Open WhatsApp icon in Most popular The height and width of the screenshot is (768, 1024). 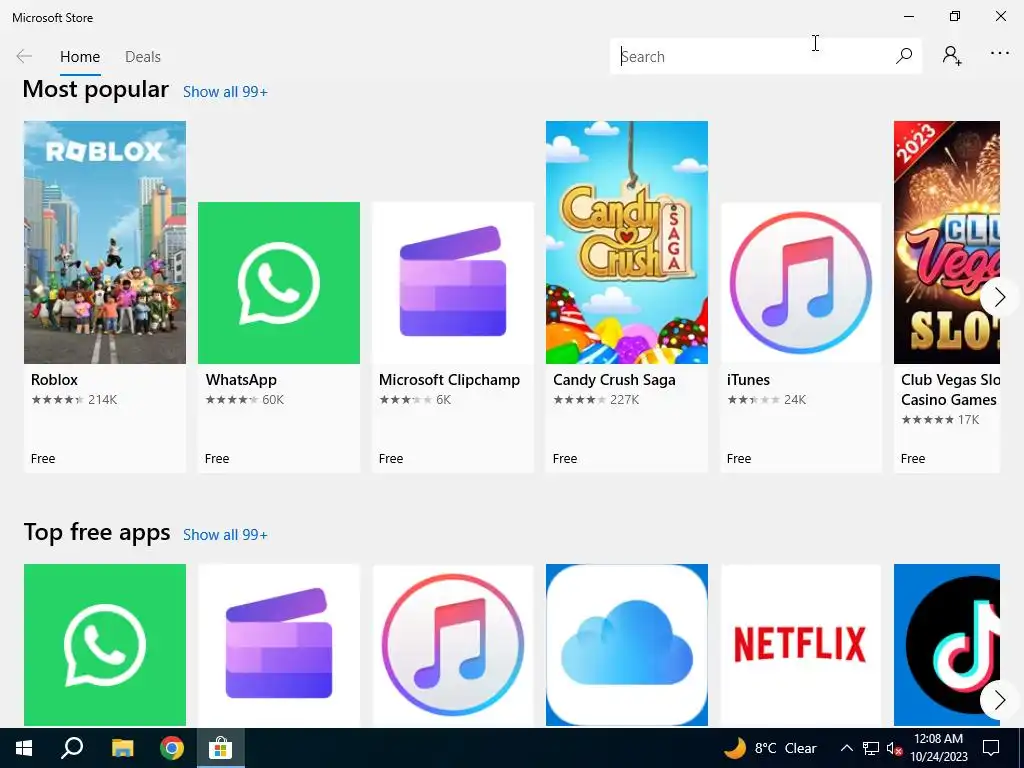(x=279, y=283)
